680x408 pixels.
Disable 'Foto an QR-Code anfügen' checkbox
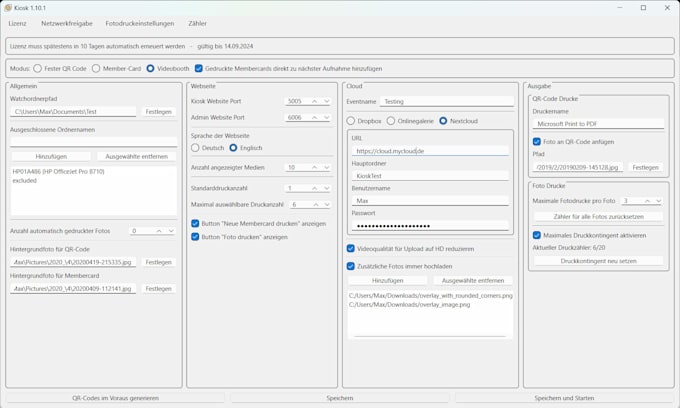pyautogui.click(x=537, y=142)
